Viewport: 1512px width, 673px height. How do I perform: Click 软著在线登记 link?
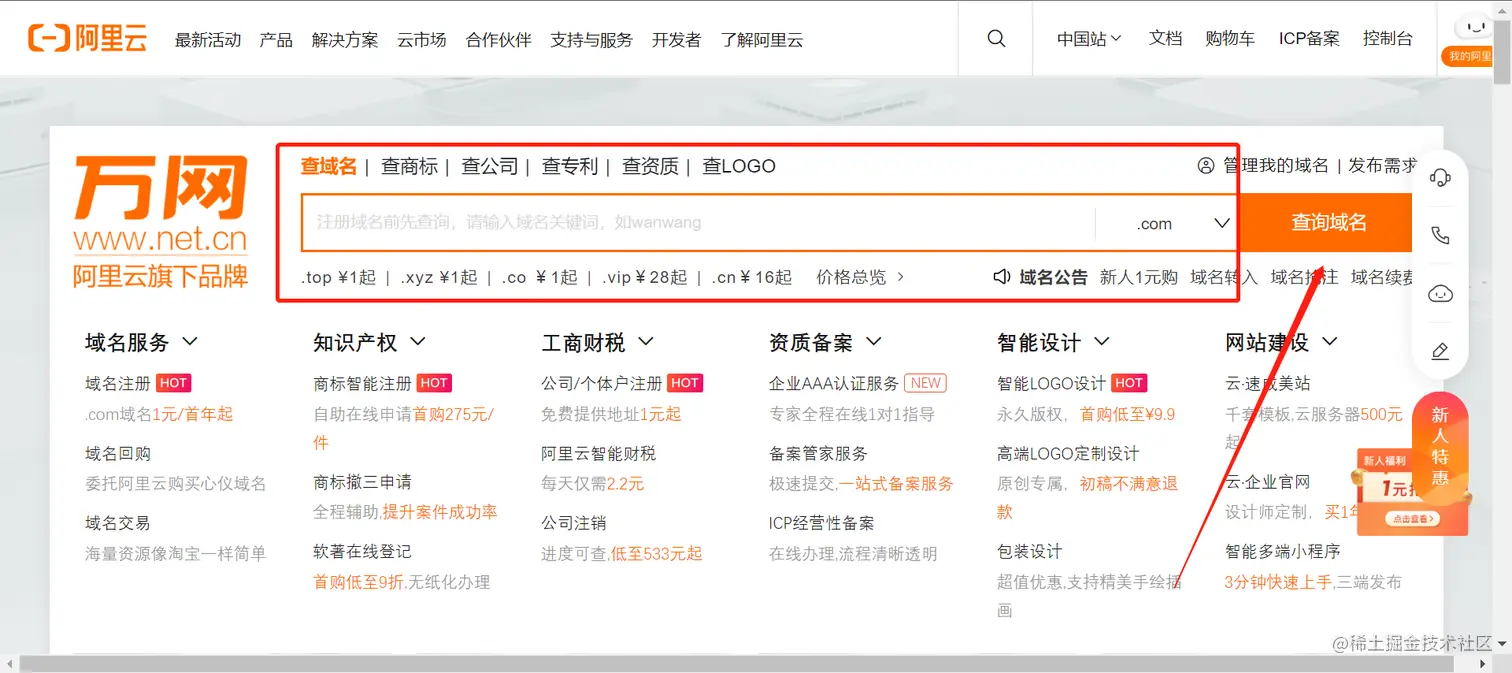point(362,552)
